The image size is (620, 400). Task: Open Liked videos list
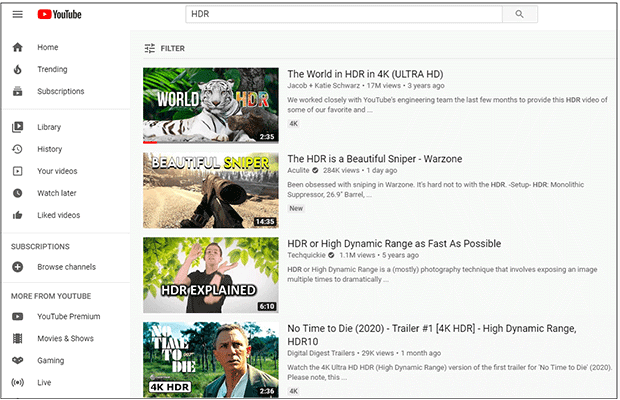click(x=59, y=215)
